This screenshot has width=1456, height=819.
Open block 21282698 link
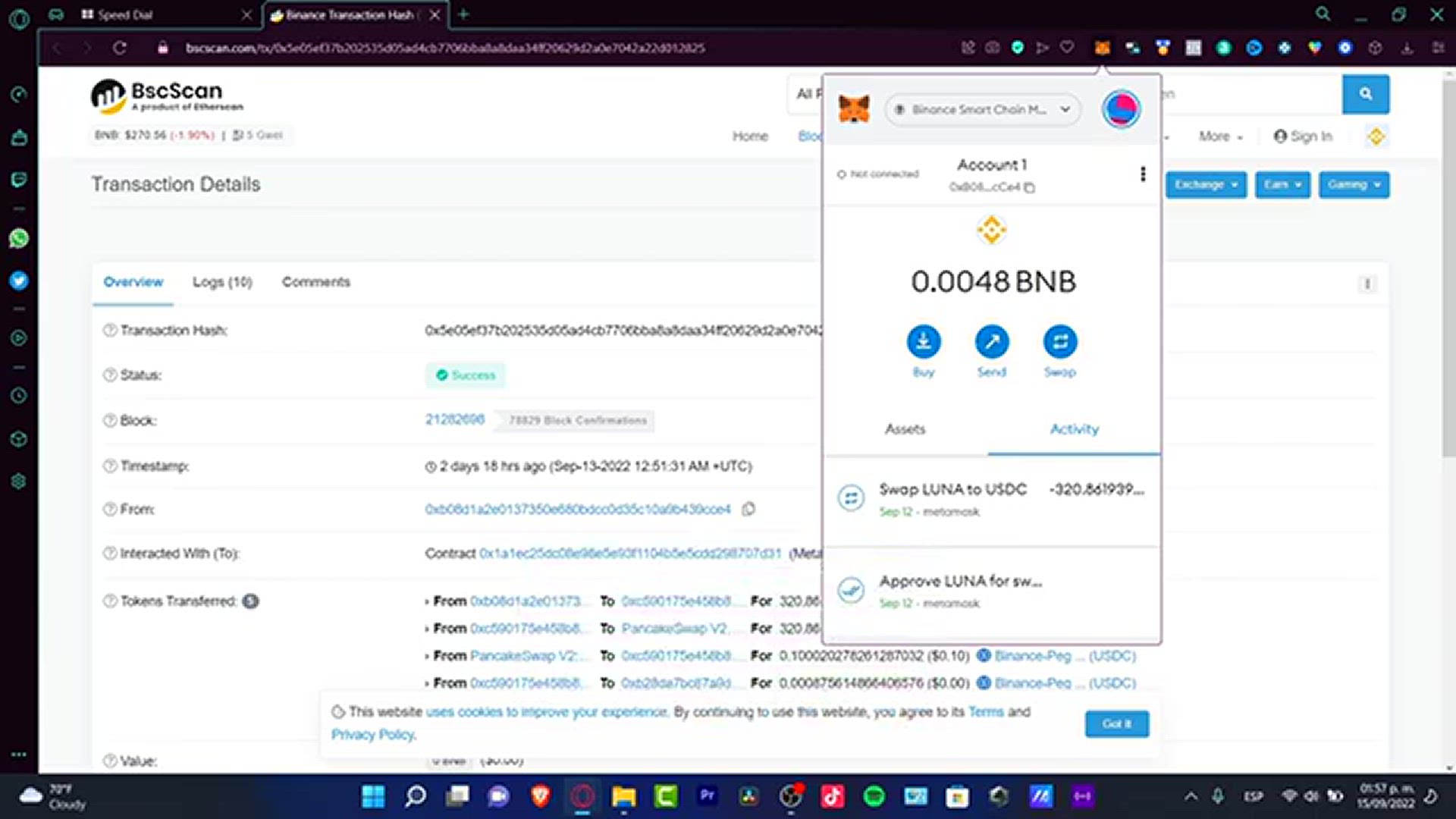(454, 419)
